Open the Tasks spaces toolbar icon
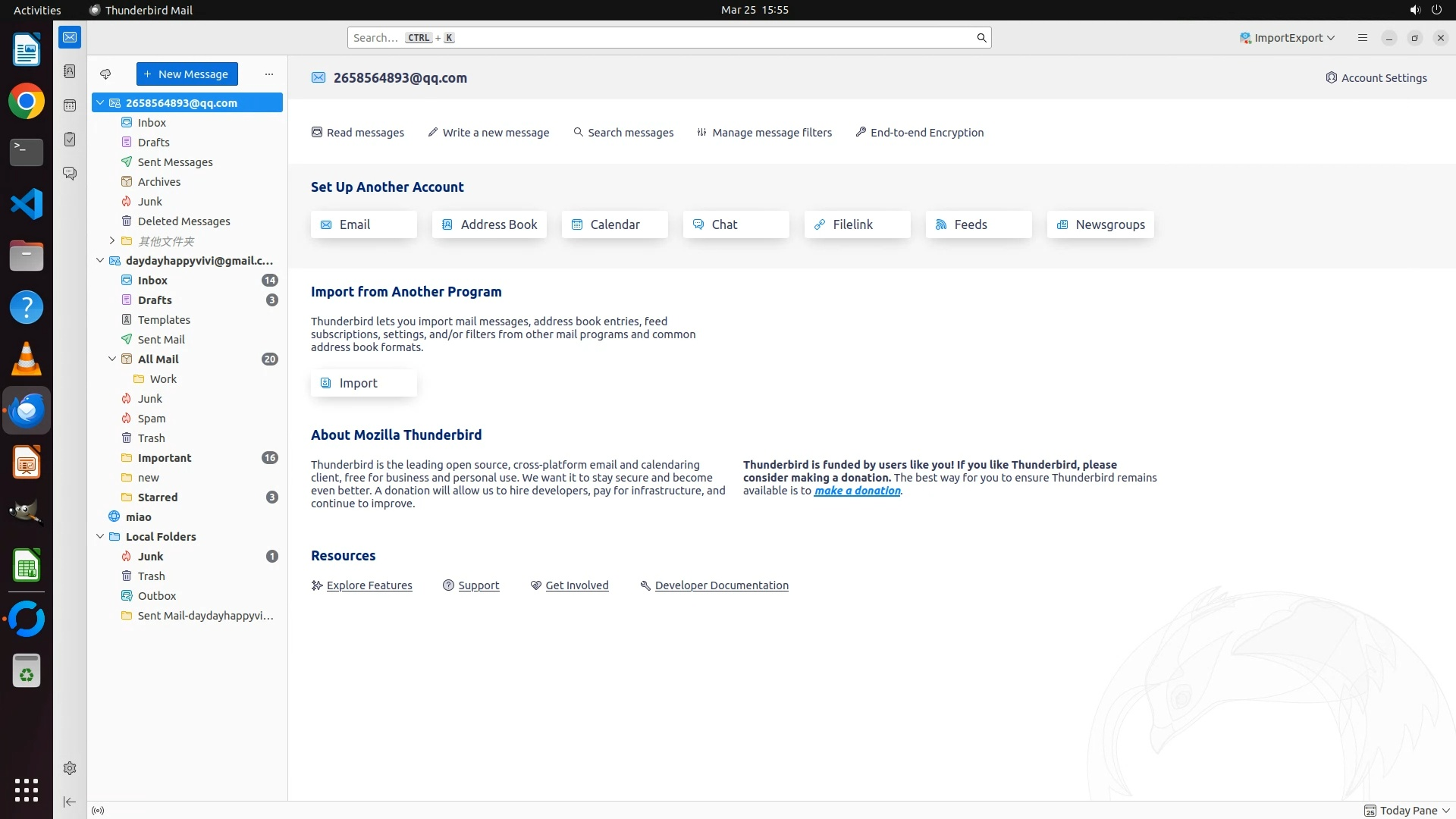This screenshot has width=1456, height=819. pos(70,140)
